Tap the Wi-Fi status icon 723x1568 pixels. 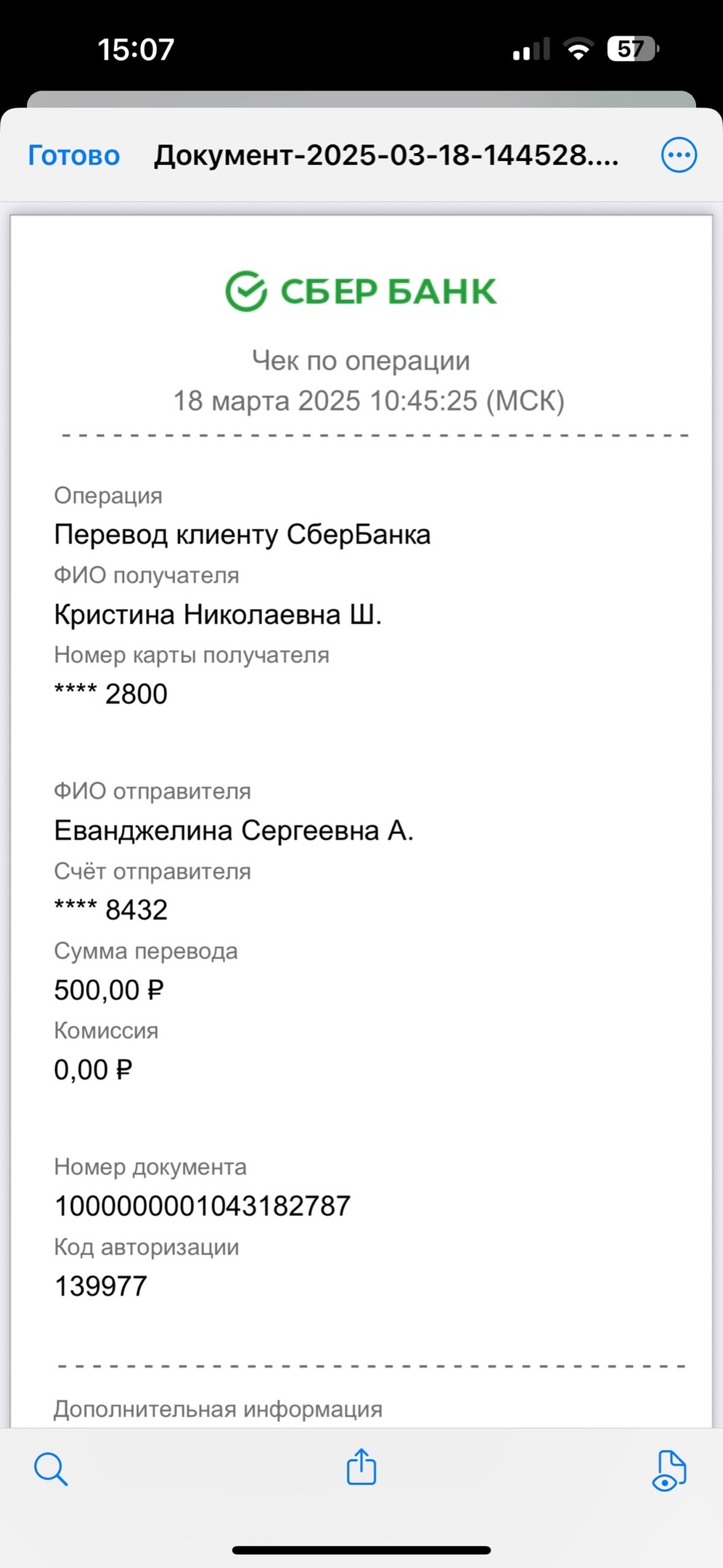[579, 49]
